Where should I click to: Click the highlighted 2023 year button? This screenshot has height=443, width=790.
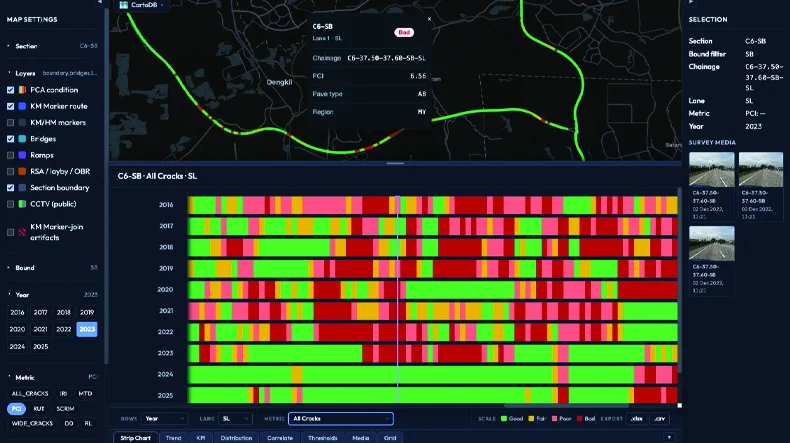click(x=87, y=329)
